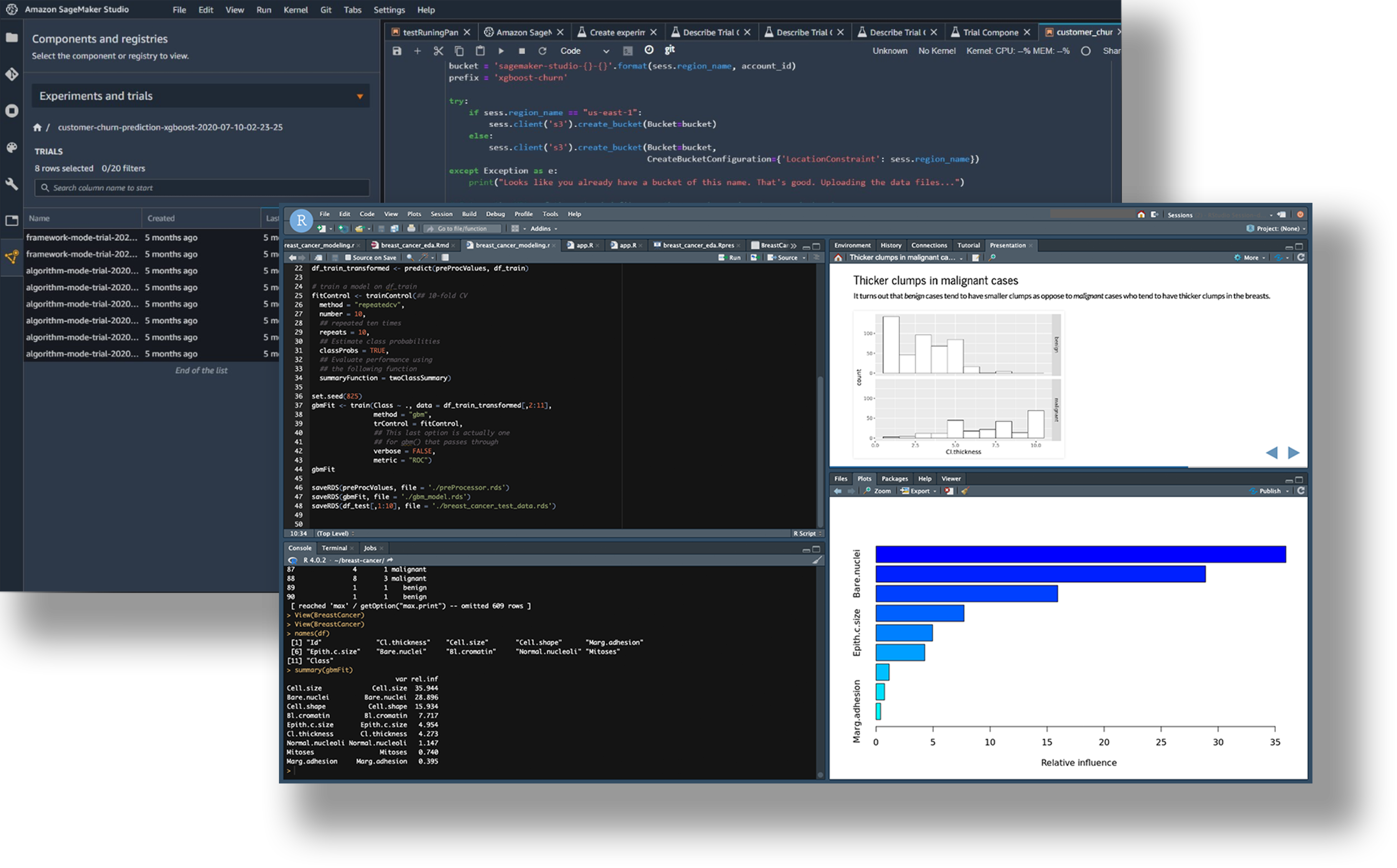Open the Debug menu in RStudio

495,214
